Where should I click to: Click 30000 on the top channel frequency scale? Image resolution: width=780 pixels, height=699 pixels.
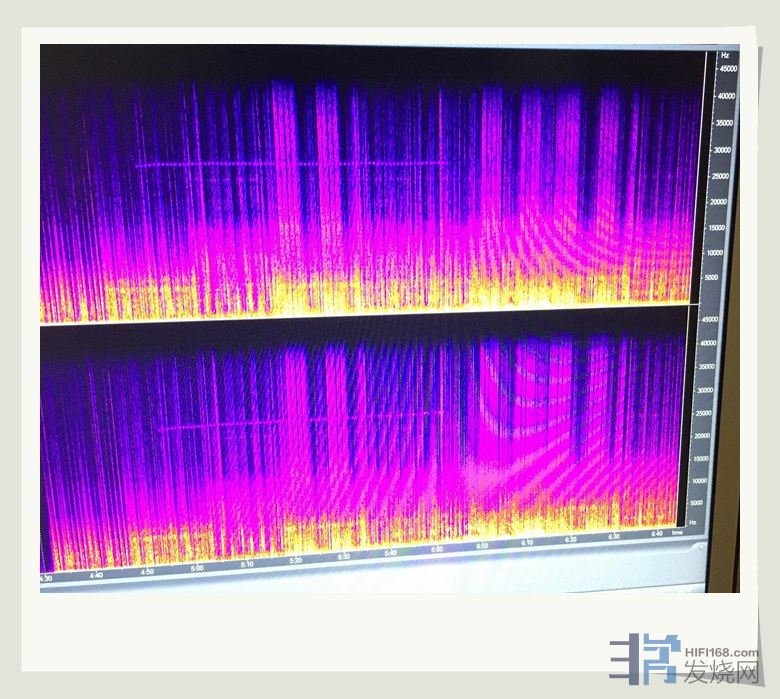pyautogui.click(x=723, y=150)
